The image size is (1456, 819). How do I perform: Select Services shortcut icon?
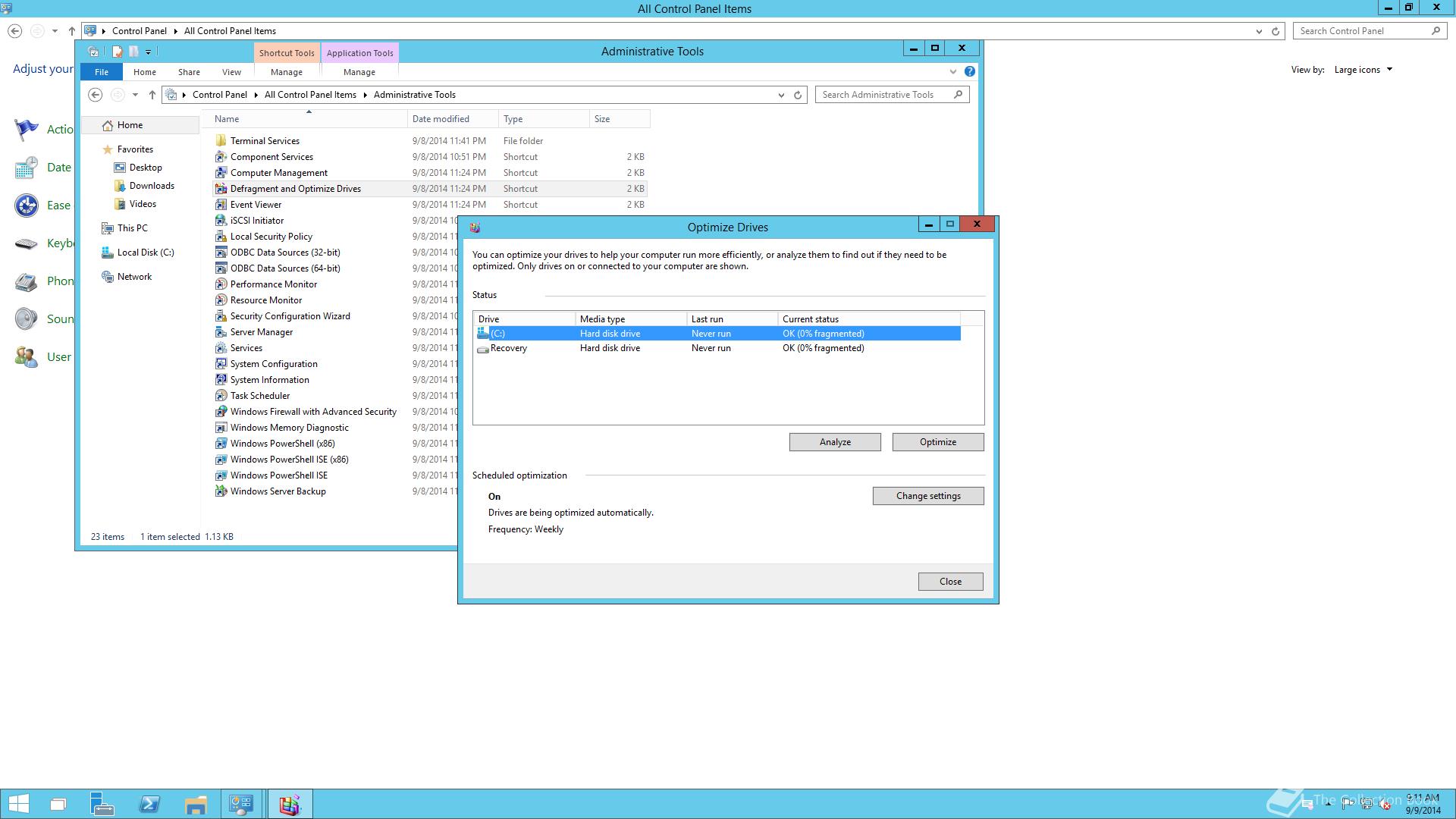click(x=221, y=348)
